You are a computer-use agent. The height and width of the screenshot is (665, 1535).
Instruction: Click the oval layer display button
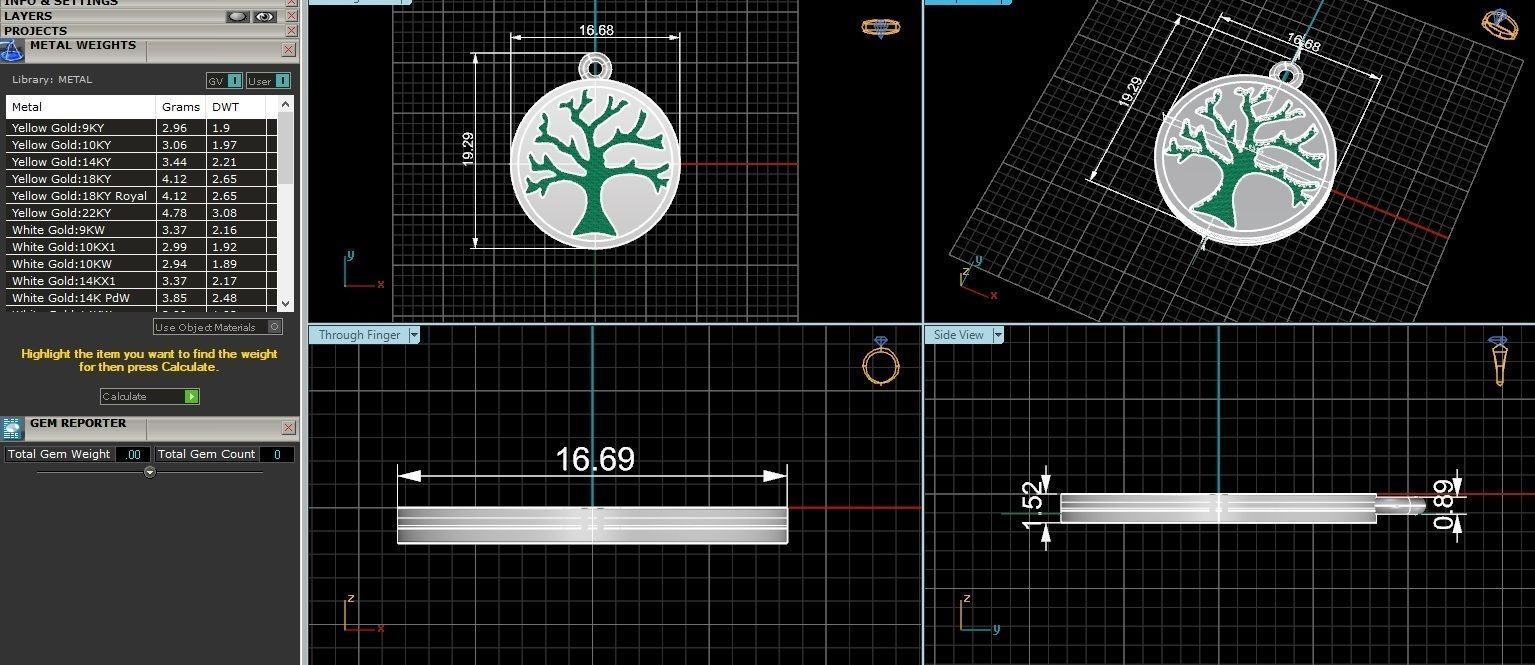click(x=238, y=16)
